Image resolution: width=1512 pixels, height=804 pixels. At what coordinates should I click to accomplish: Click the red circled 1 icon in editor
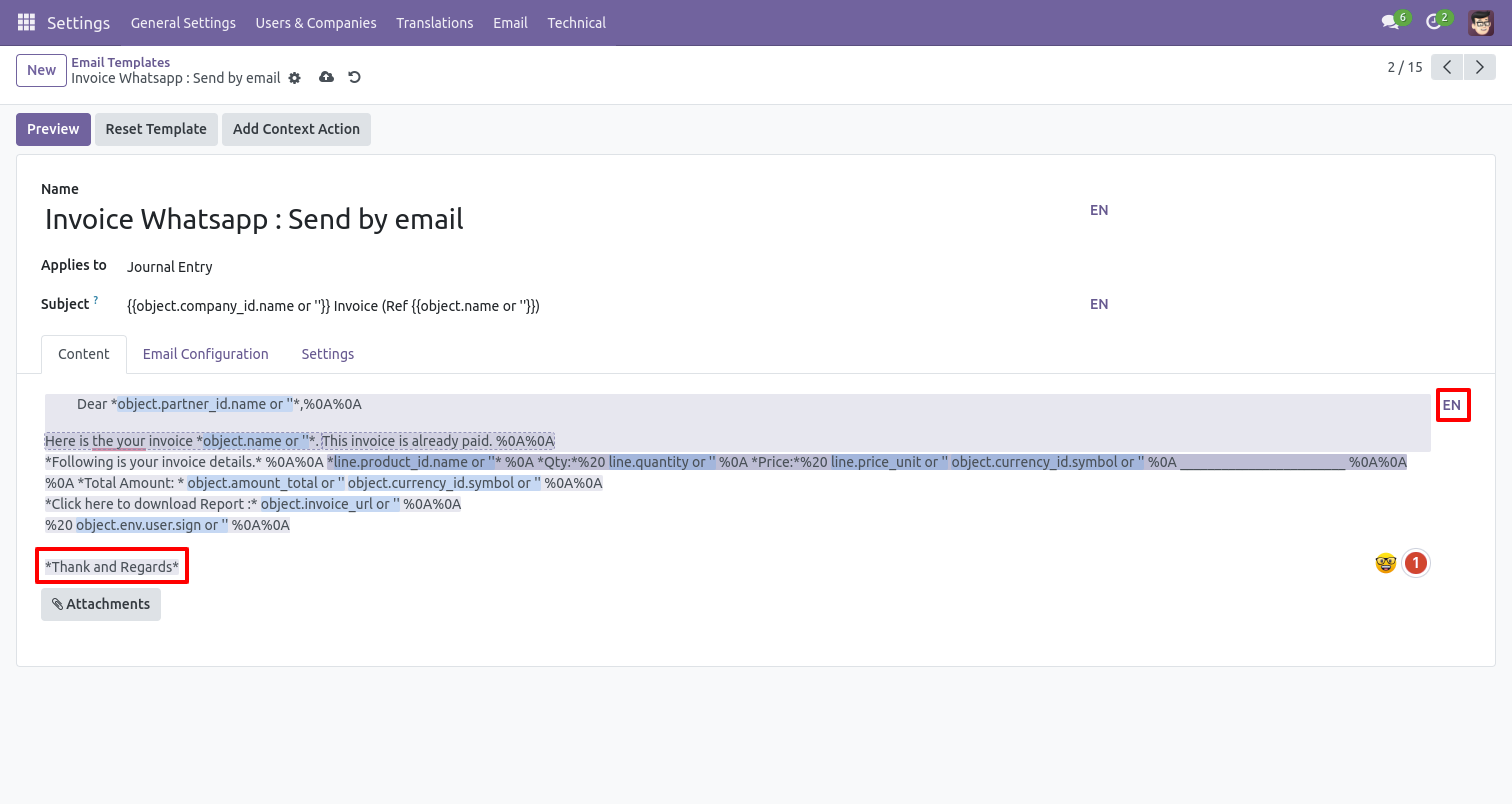coord(1415,563)
